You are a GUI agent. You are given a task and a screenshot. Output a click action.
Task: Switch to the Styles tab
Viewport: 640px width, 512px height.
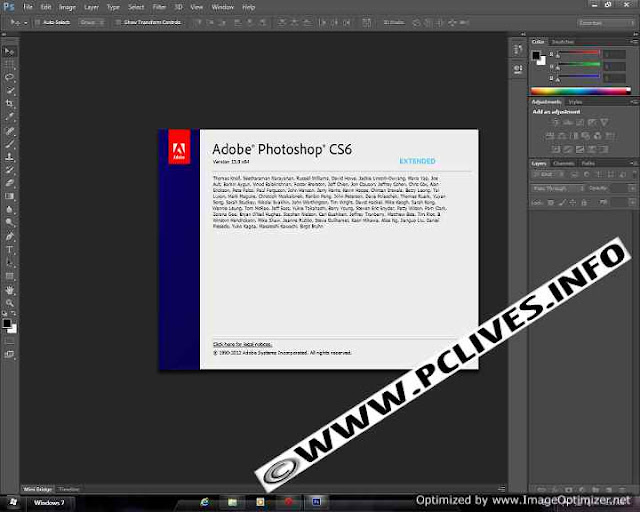click(x=575, y=102)
